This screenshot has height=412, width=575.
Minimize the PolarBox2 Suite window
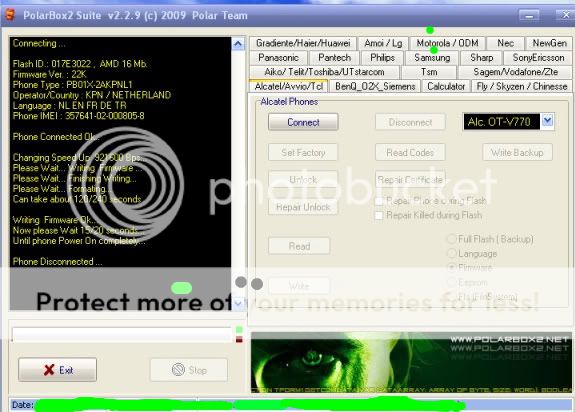tap(529, 15)
